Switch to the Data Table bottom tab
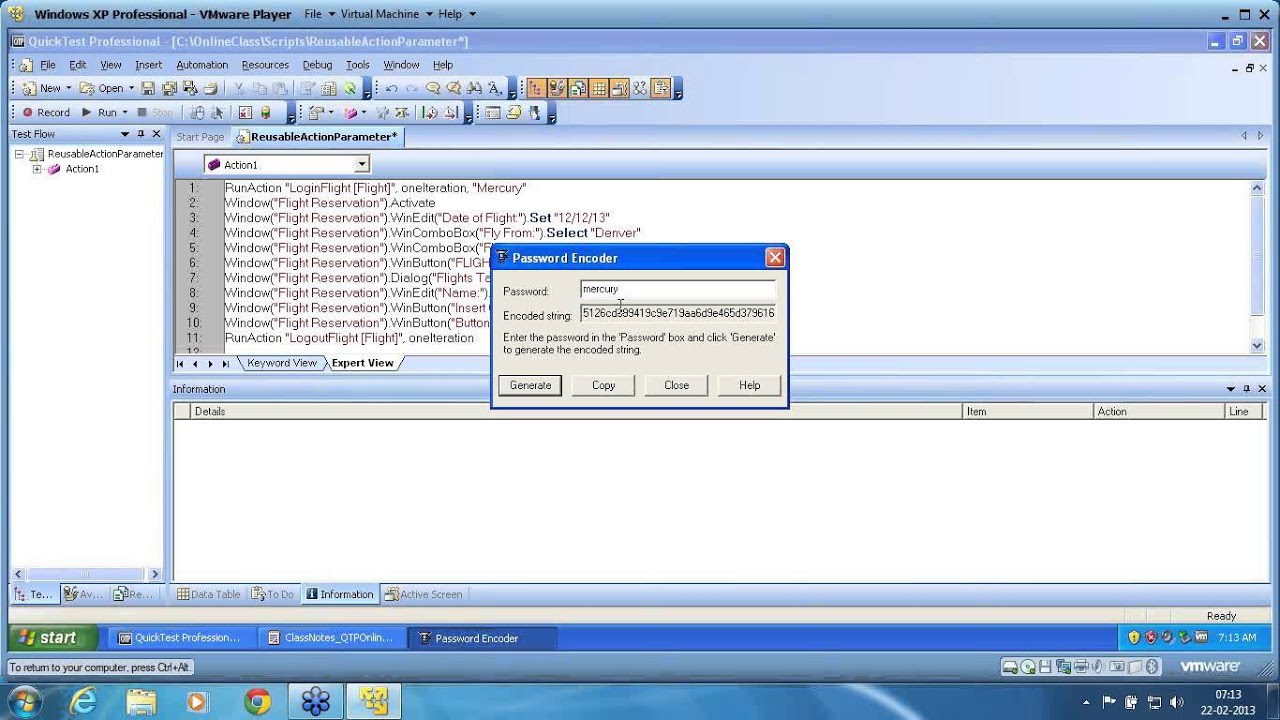Image resolution: width=1280 pixels, height=720 pixels. coord(208,594)
